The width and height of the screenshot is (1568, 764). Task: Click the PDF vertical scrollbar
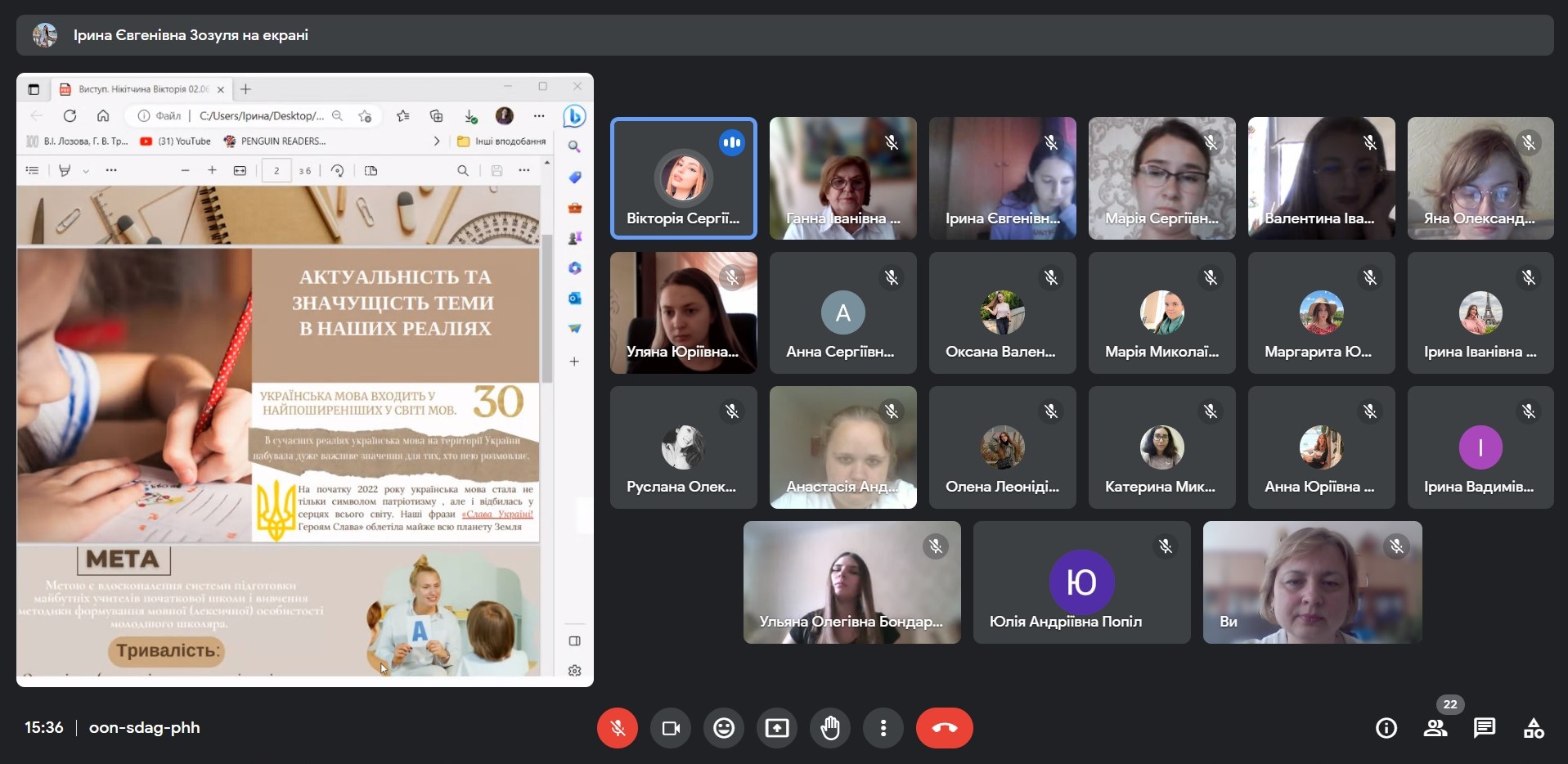click(546, 311)
